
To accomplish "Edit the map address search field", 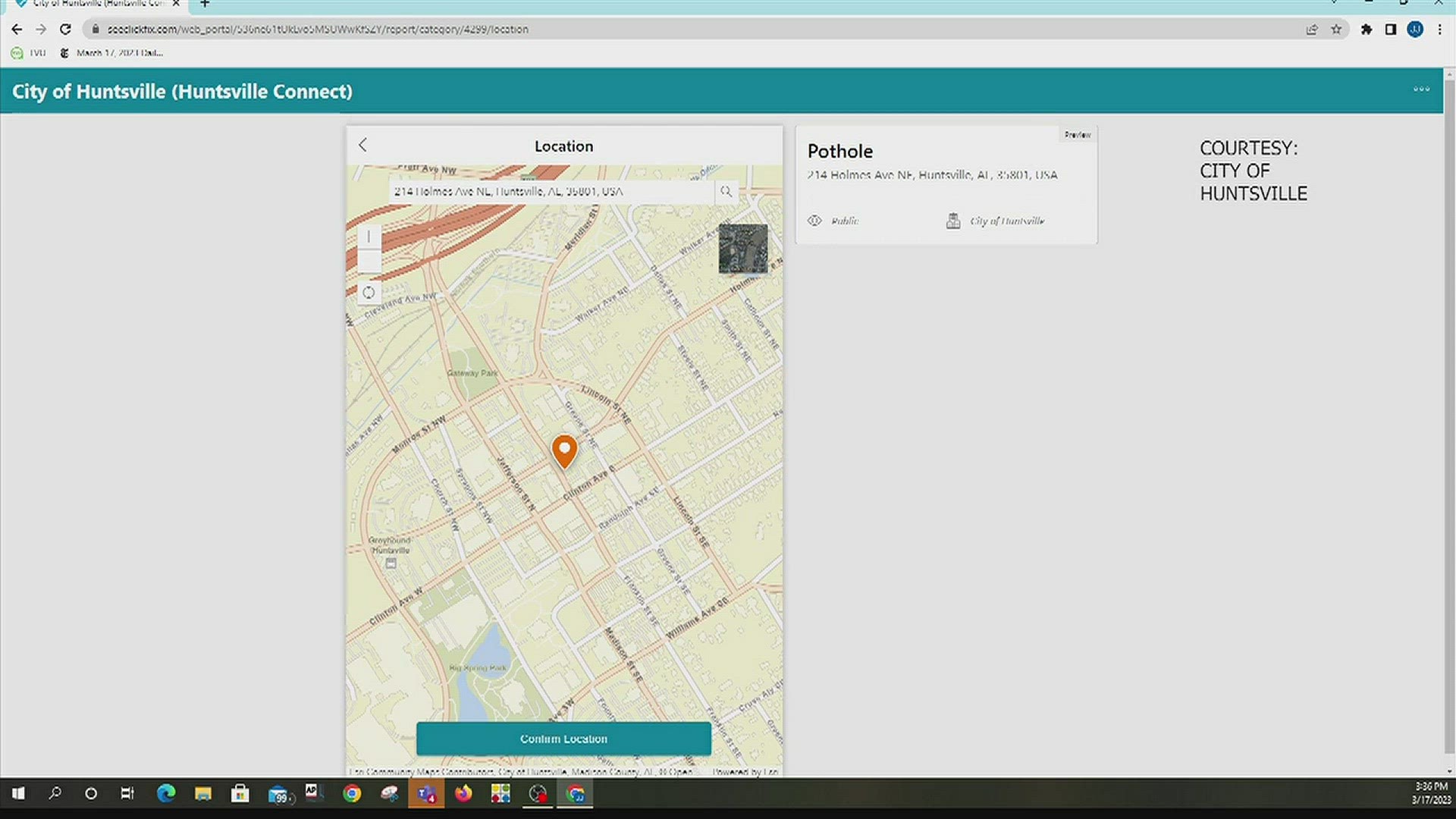I will (x=551, y=192).
